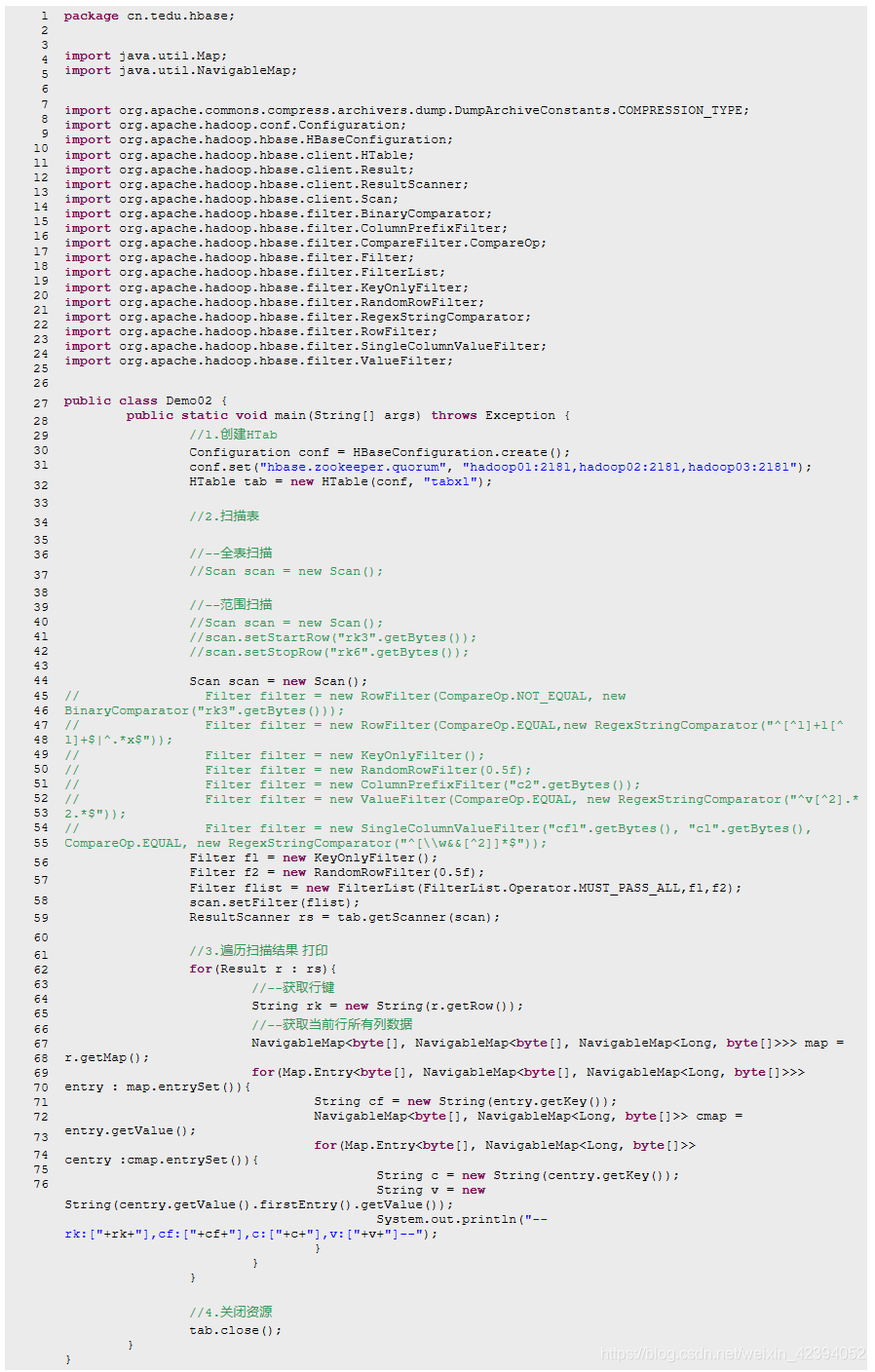The height and width of the screenshot is (1372, 875).
Task: Click line number 62 in the gutter
Action: (40, 970)
